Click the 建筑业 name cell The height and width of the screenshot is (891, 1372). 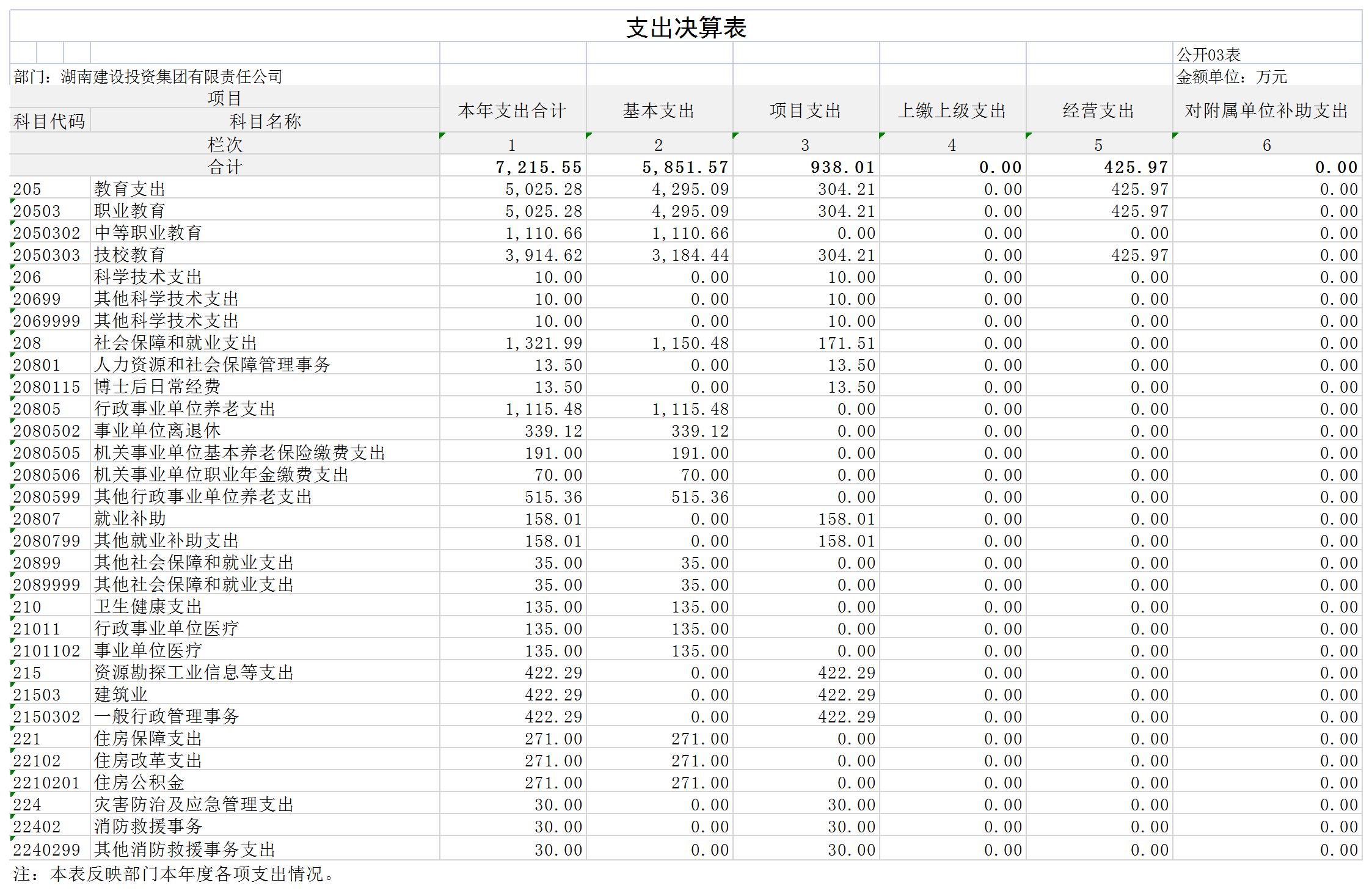click(265, 694)
